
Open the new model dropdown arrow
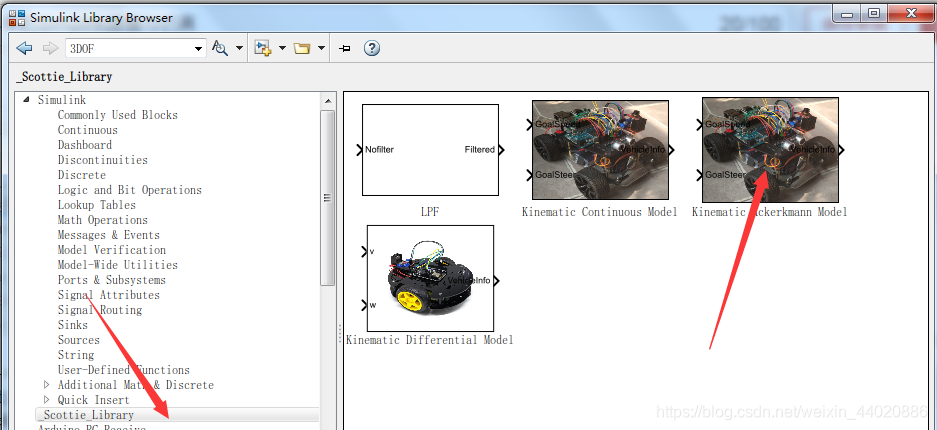pos(282,48)
